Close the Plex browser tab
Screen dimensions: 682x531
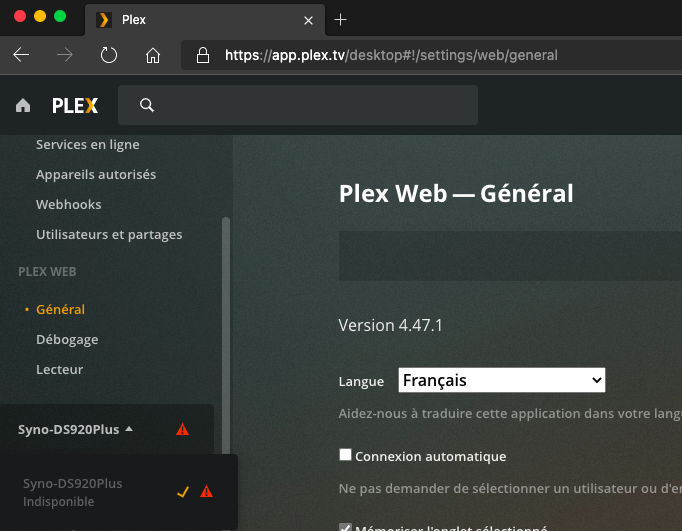(308, 20)
